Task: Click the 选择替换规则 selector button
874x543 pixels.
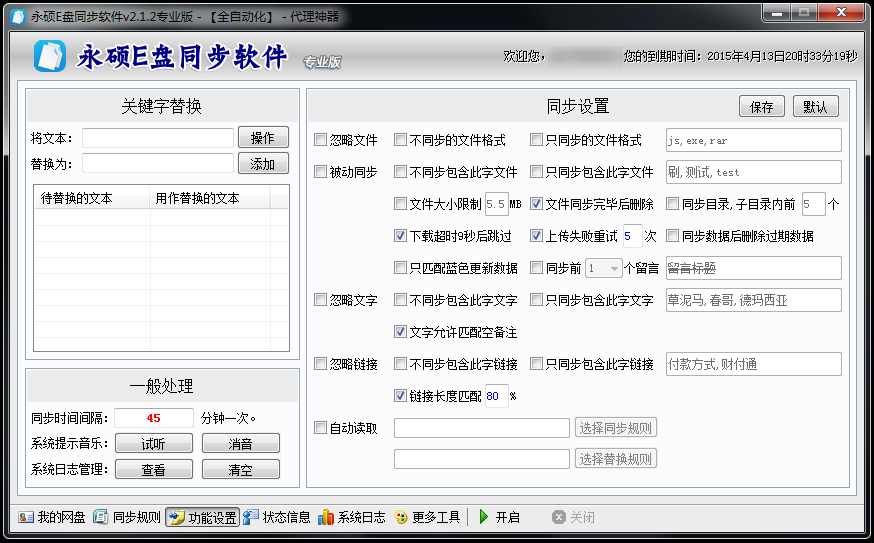Action: pyautogui.click(x=616, y=459)
